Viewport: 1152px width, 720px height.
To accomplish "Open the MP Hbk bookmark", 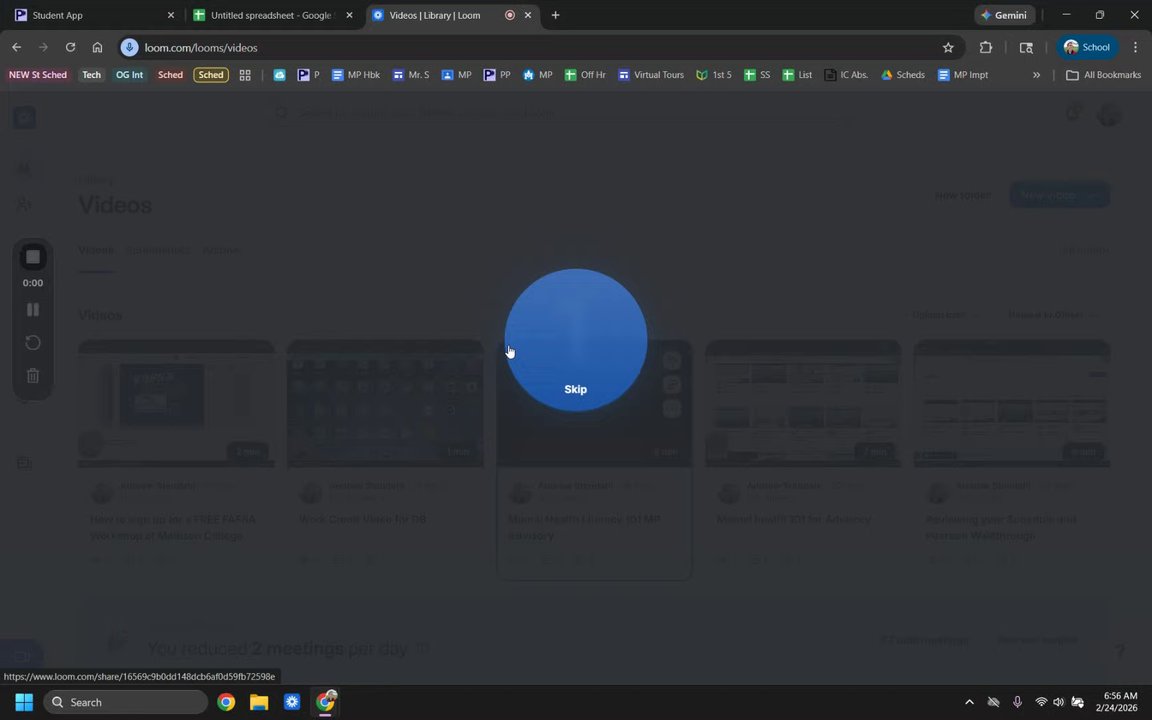I will coord(356,75).
